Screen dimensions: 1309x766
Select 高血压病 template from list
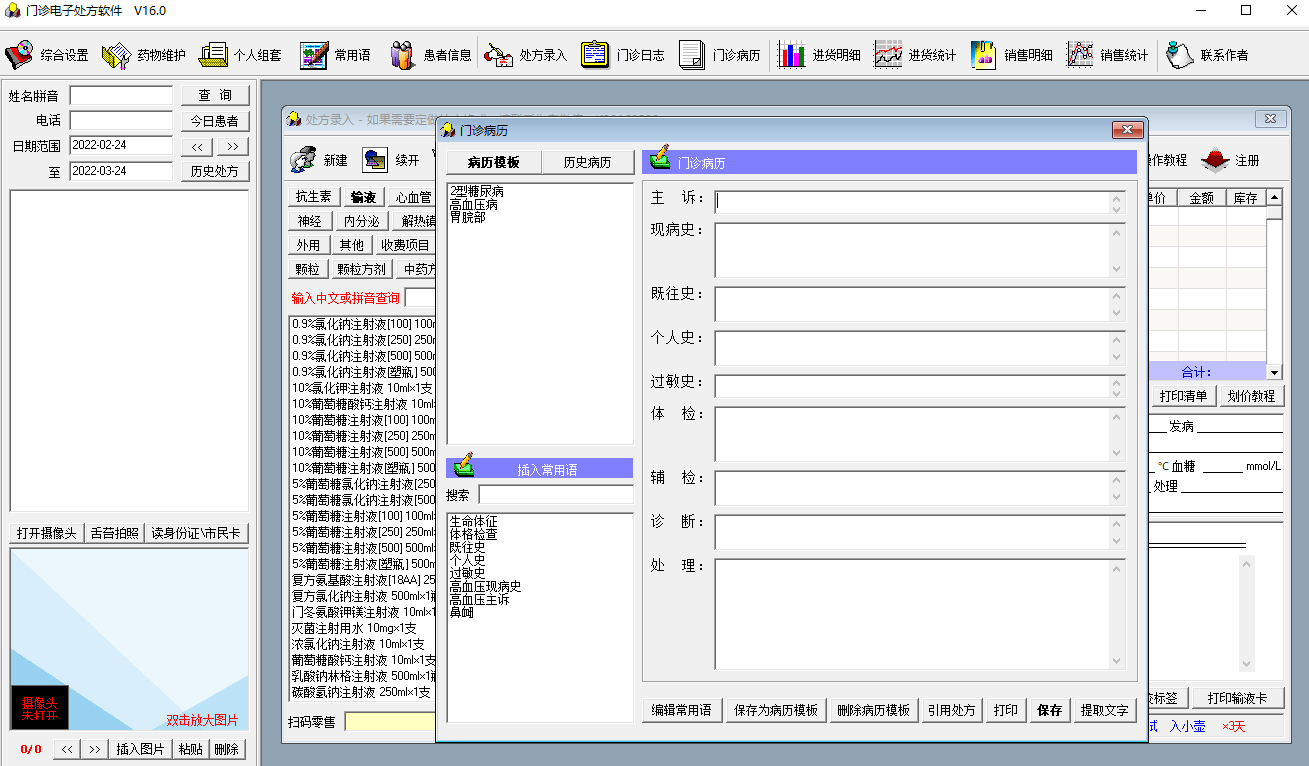click(x=474, y=204)
